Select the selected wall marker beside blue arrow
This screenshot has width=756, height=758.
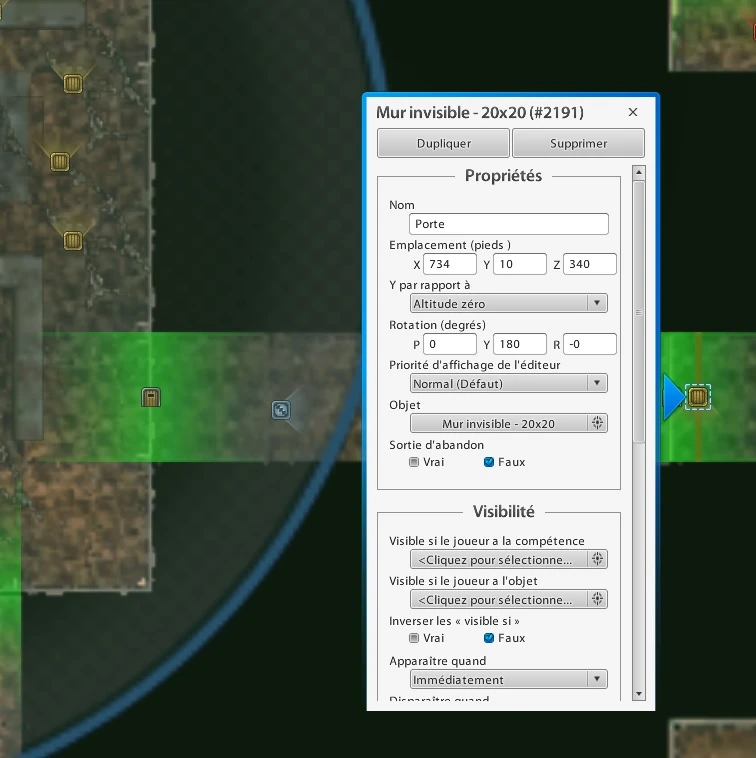[x=698, y=397]
